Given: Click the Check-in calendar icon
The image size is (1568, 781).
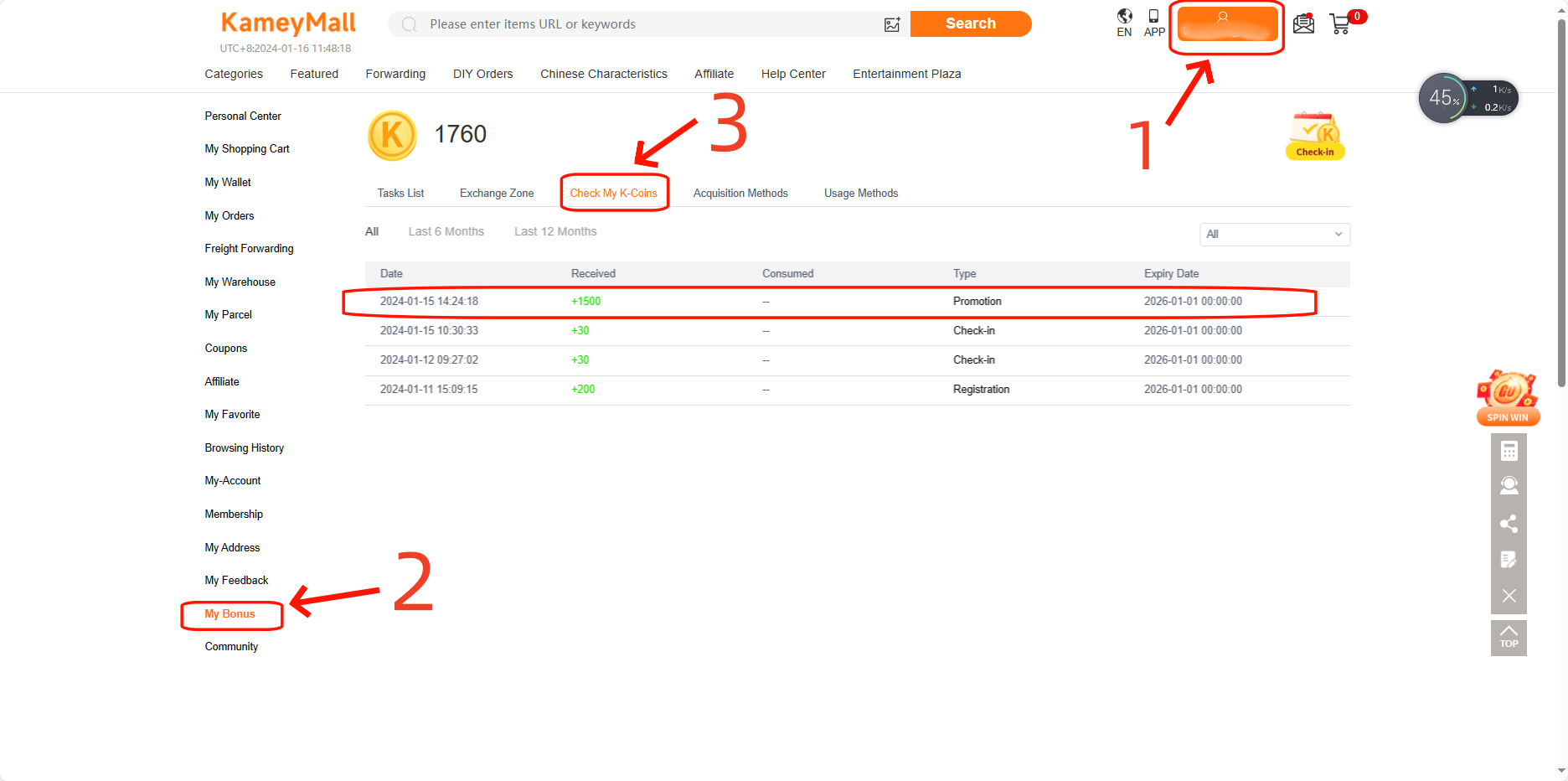Looking at the screenshot, I should (1315, 135).
